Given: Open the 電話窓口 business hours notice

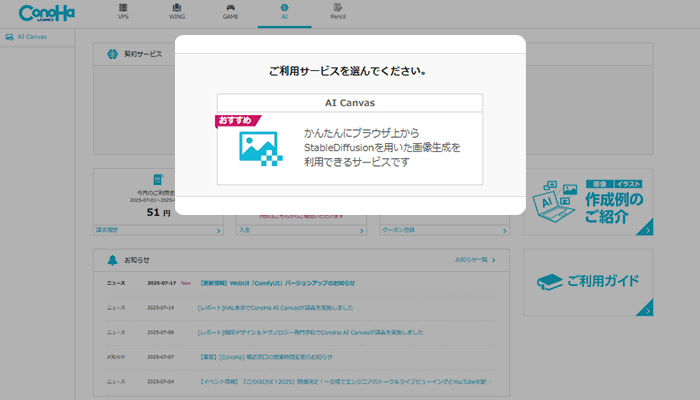Looking at the screenshot, I should [x=265, y=357].
